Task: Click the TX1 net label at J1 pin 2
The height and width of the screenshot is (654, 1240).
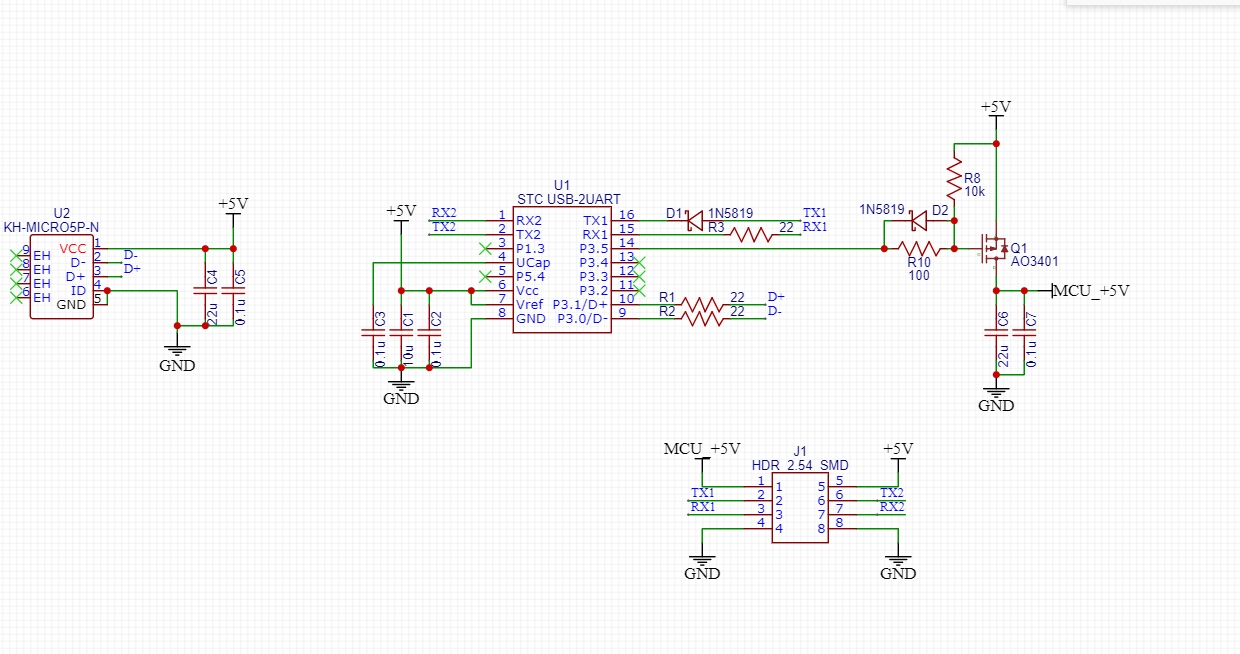Action: point(703,493)
